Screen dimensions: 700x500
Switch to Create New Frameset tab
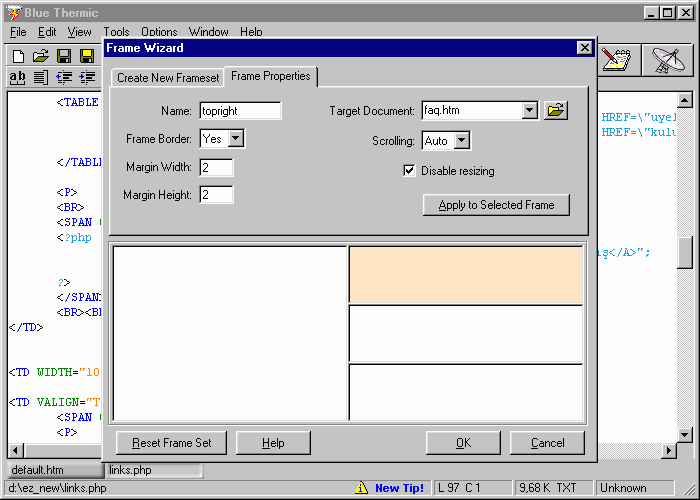pos(168,78)
